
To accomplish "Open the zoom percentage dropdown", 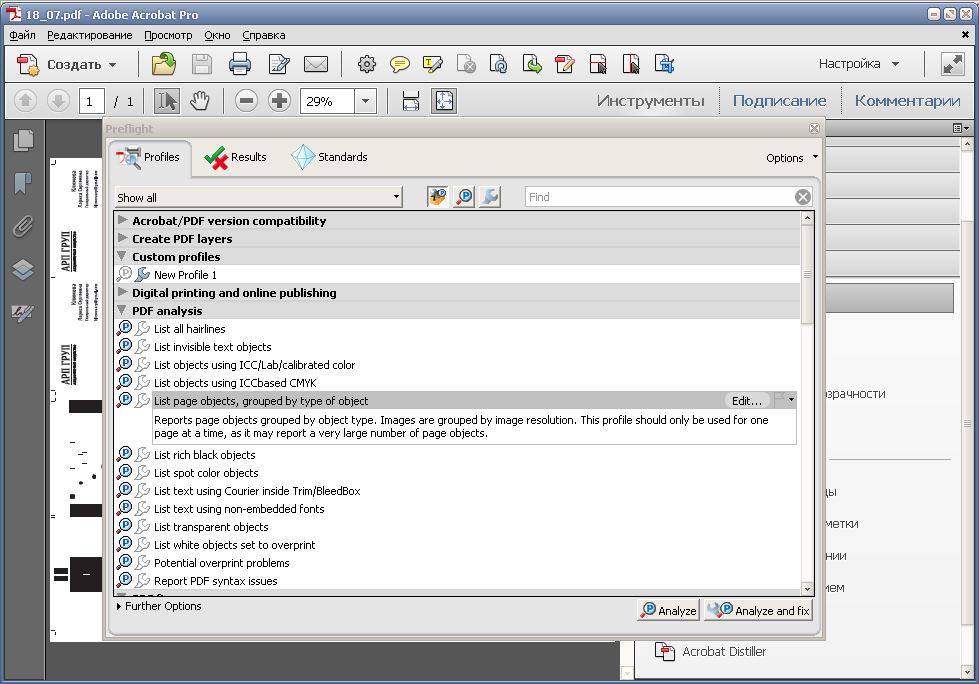I will [x=365, y=101].
